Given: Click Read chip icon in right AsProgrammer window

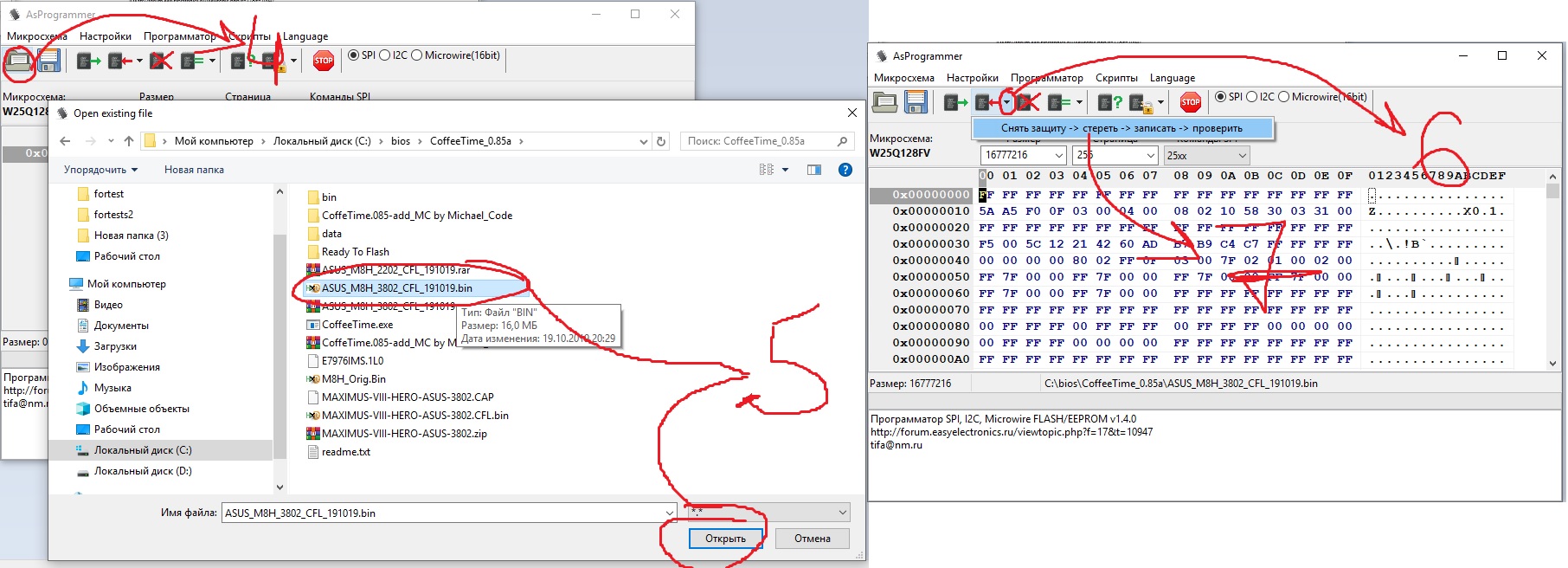Looking at the screenshot, I should coord(955,102).
